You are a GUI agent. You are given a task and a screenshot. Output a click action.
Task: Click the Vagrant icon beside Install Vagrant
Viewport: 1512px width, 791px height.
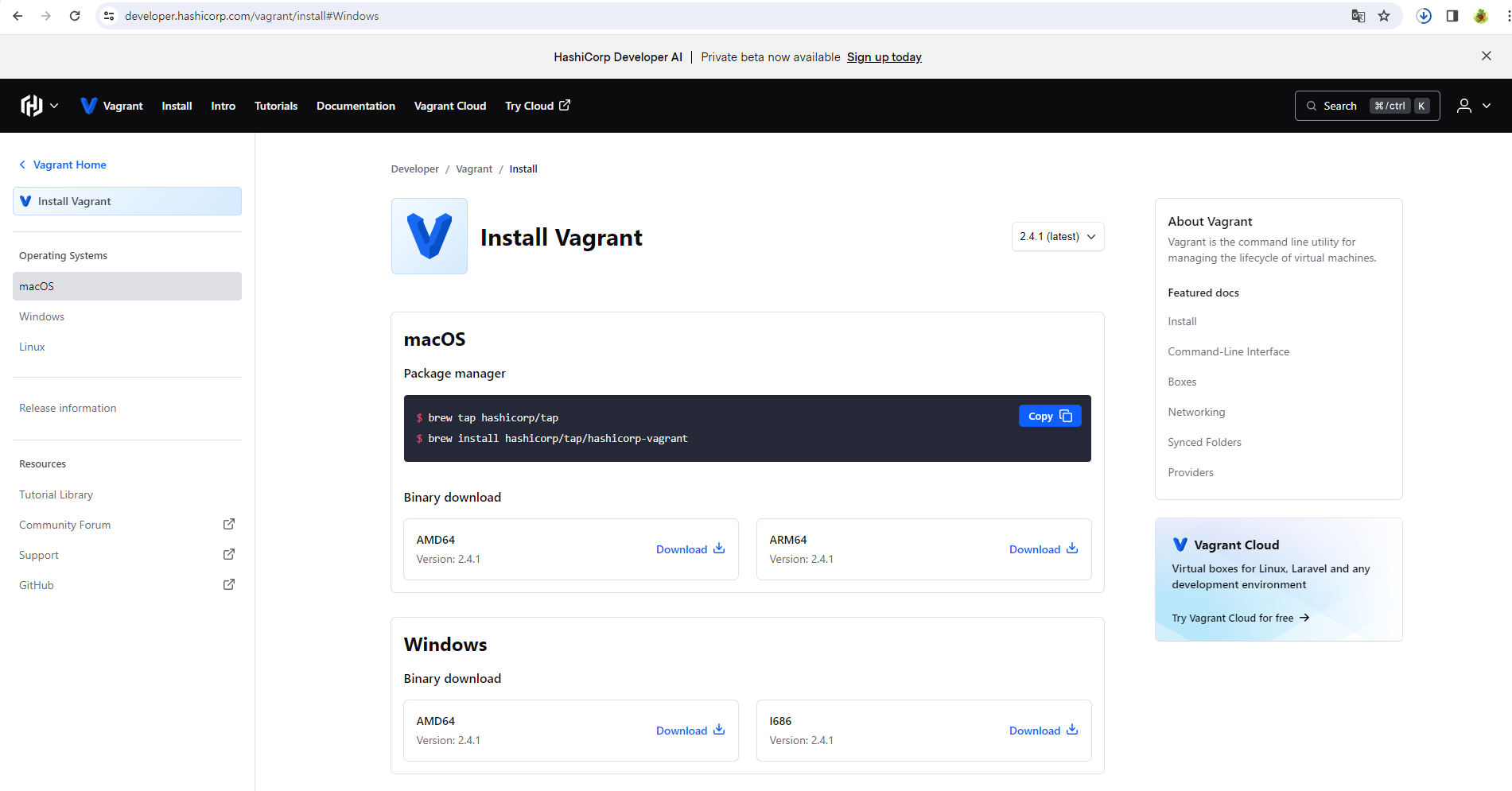click(25, 201)
